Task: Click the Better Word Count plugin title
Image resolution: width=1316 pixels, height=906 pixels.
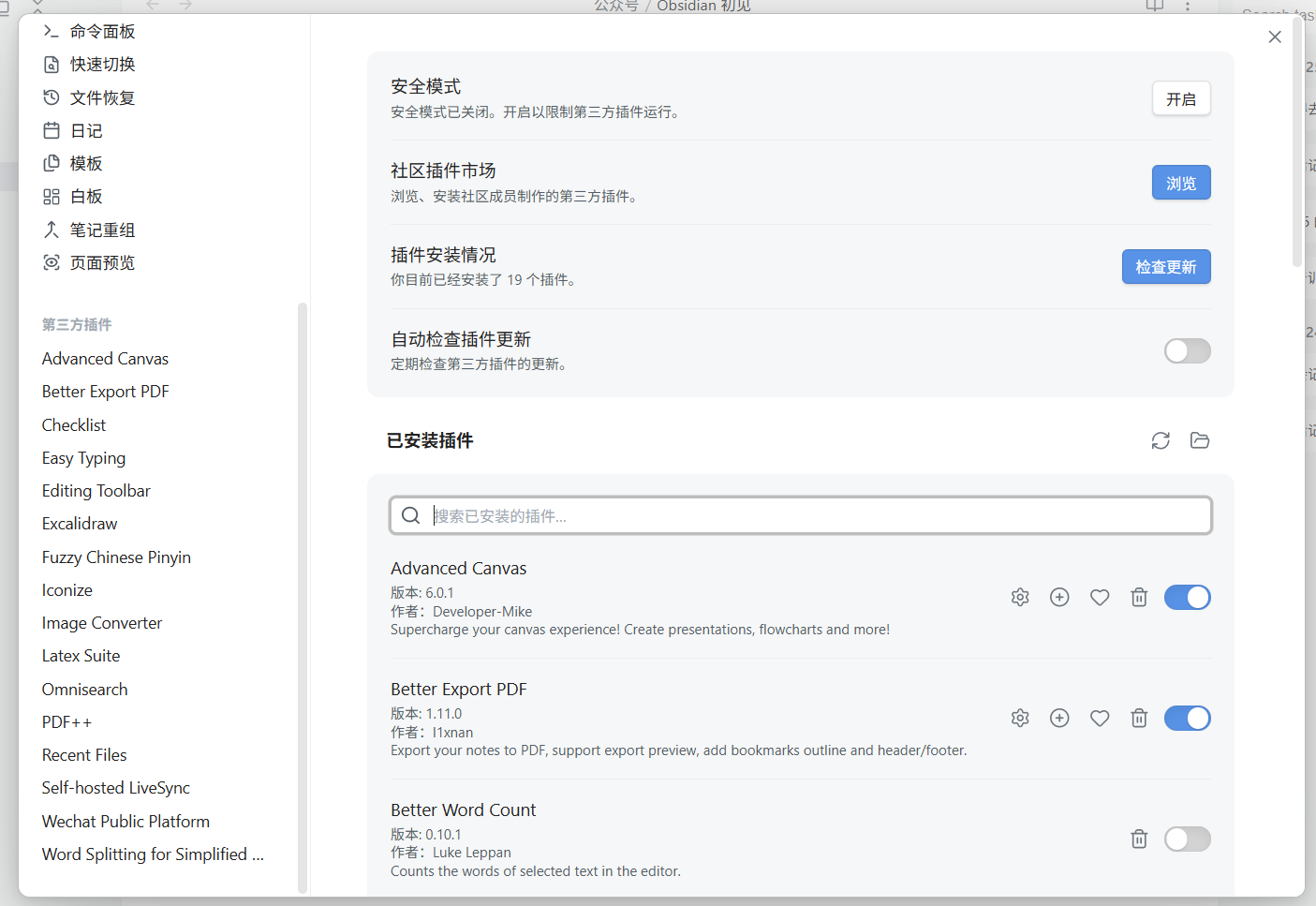Action: point(464,810)
